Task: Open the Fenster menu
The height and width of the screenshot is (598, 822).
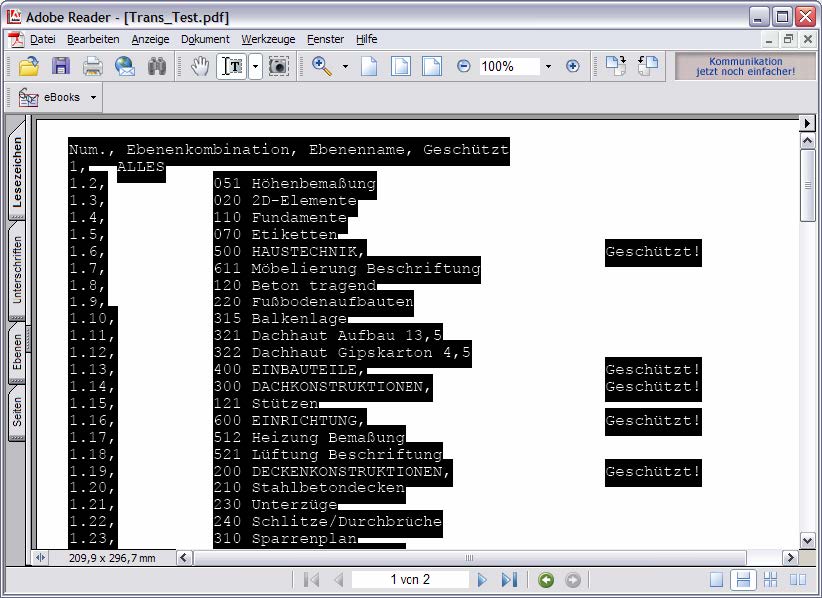Action: click(x=325, y=39)
